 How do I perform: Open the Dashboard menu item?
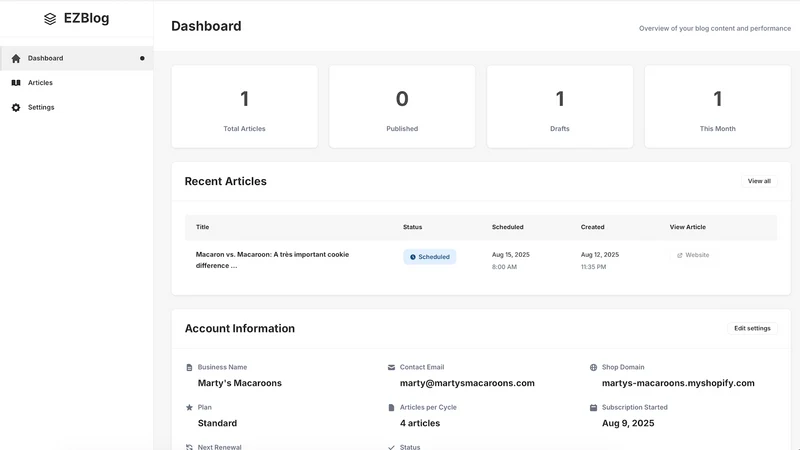coord(77,58)
